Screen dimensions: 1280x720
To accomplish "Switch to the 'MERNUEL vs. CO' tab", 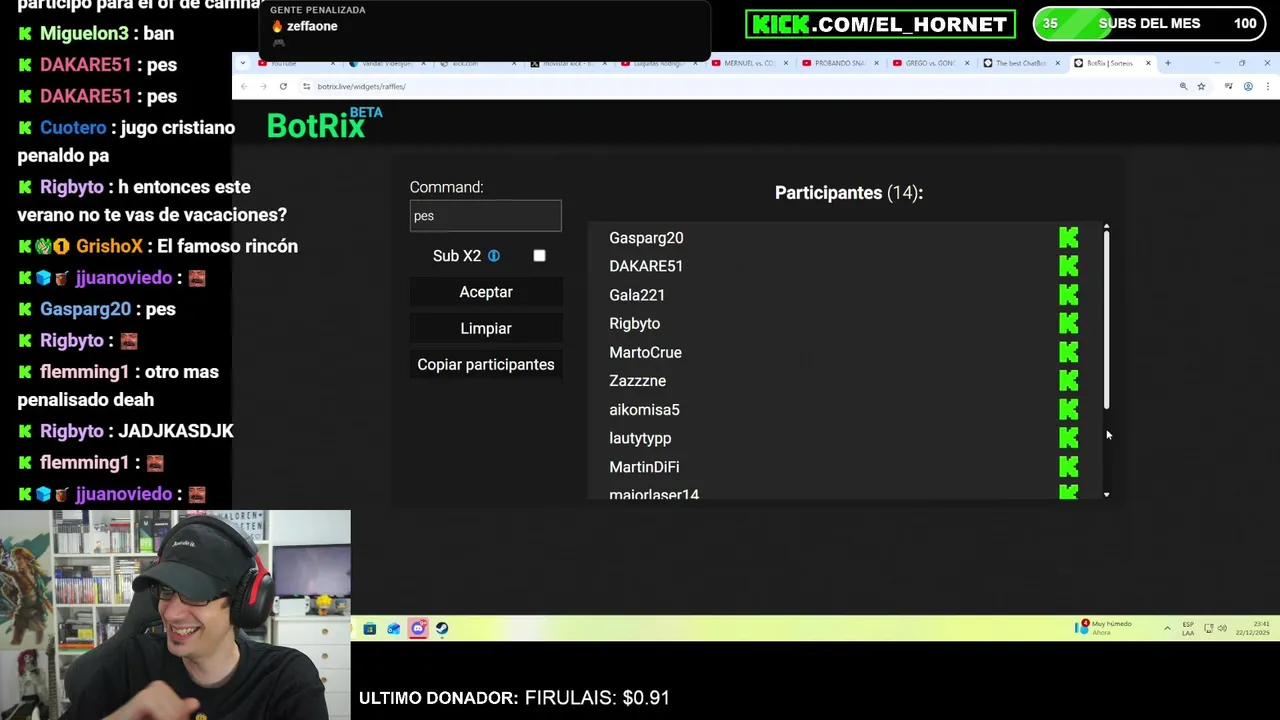I will click(749, 63).
